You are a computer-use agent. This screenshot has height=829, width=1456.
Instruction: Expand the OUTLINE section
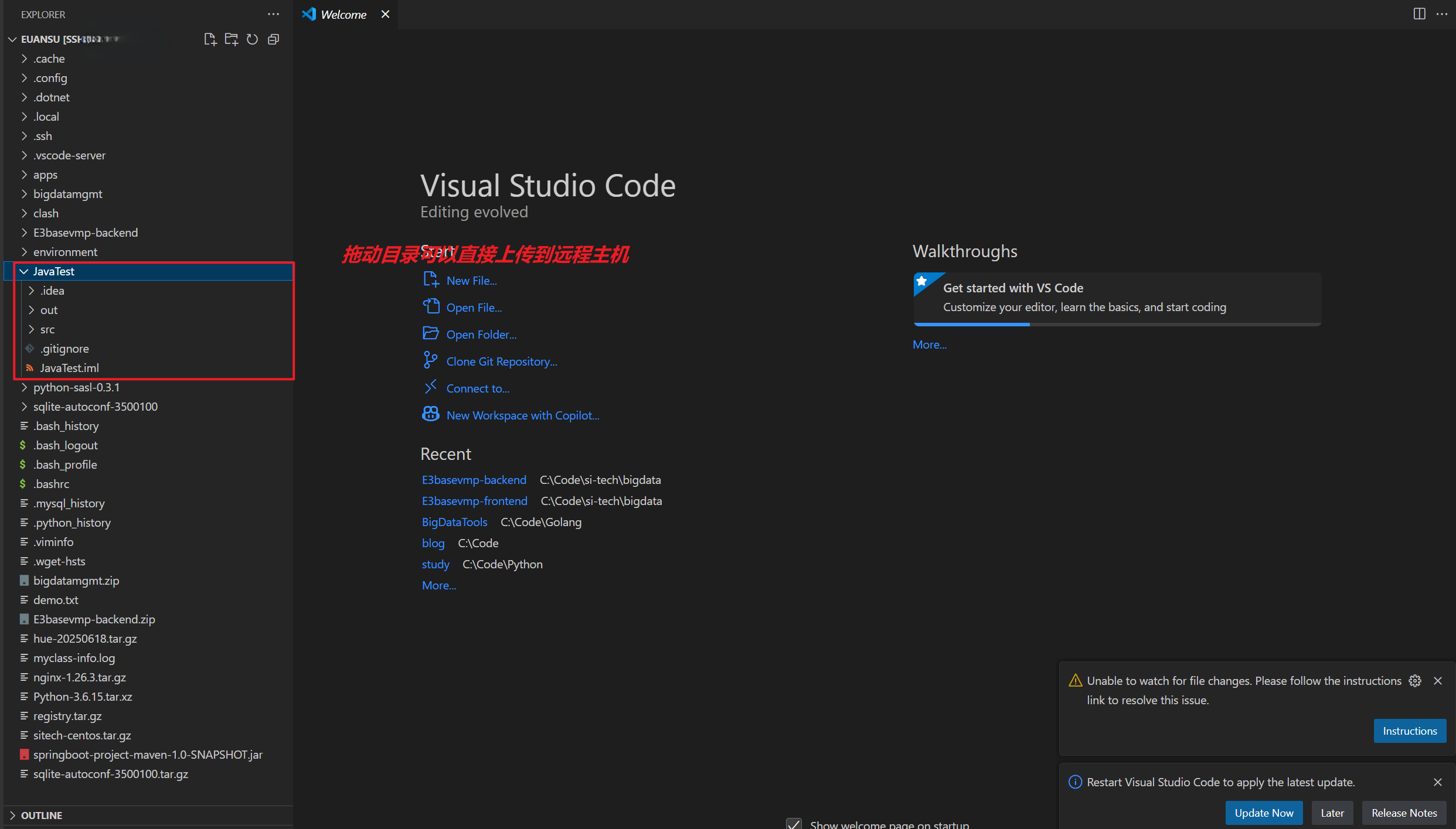pyautogui.click(x=41, y=815)
